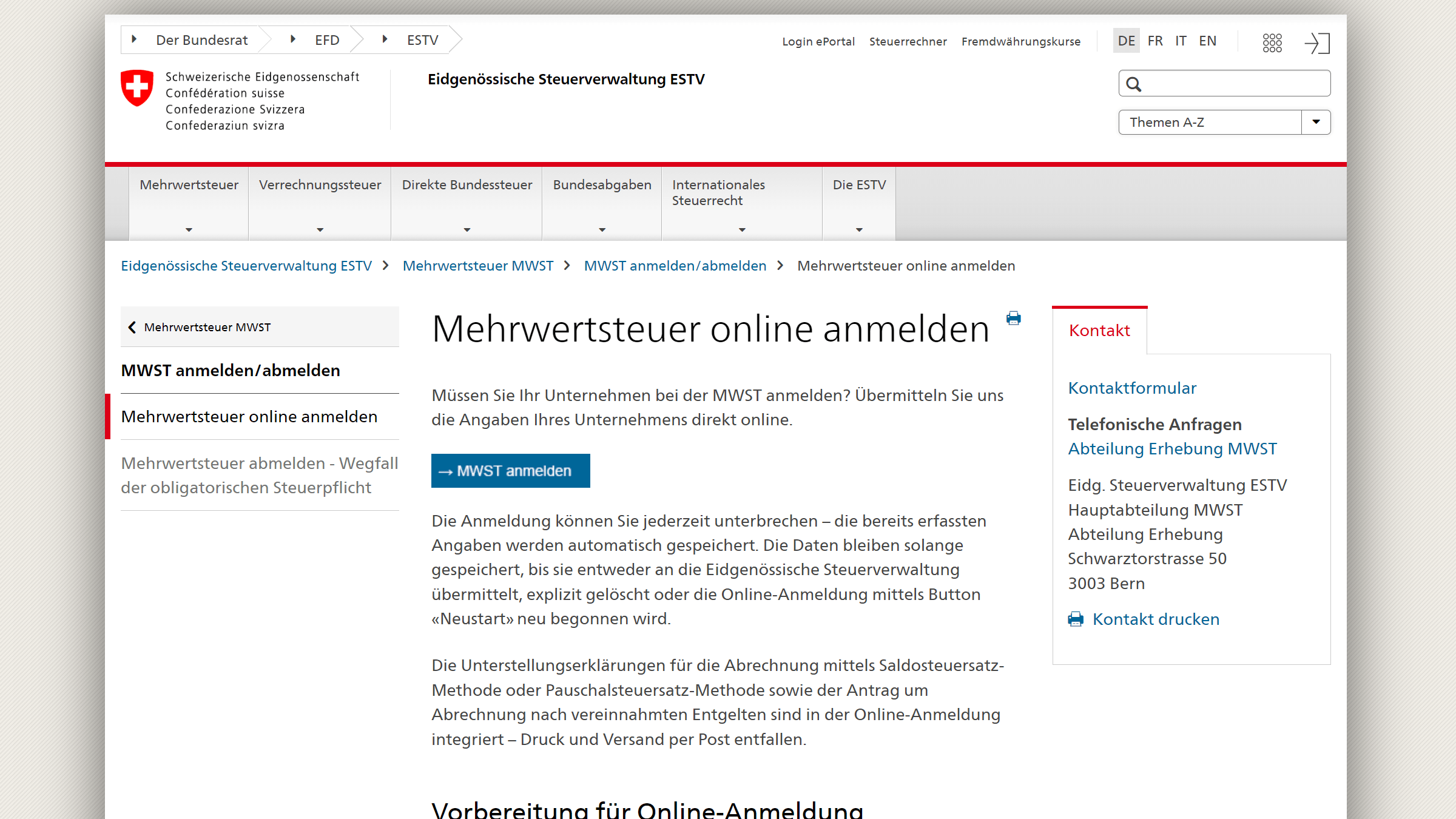The height and width of the screenshot is (819, 1456).
Task: Expand the Der Bundesrat triangle in top bar
Action: click(134, 39)
